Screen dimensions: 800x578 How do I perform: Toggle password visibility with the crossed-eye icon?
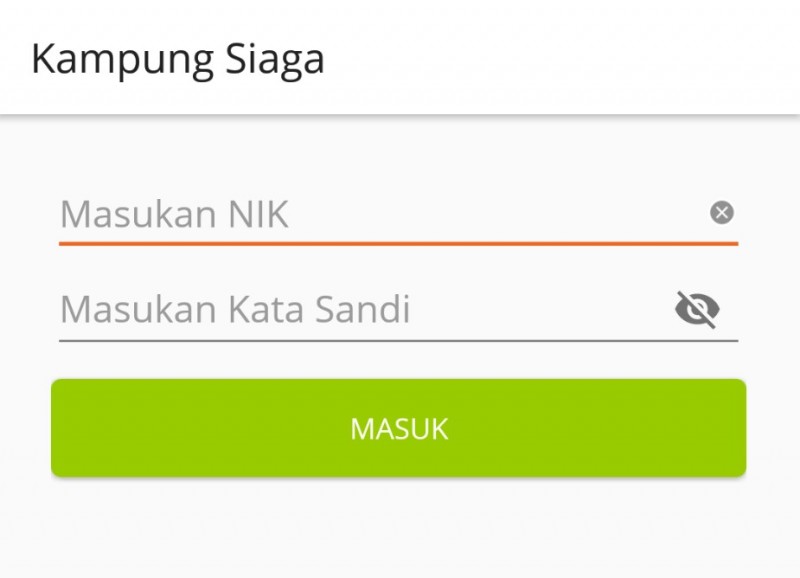pos(697,310)
